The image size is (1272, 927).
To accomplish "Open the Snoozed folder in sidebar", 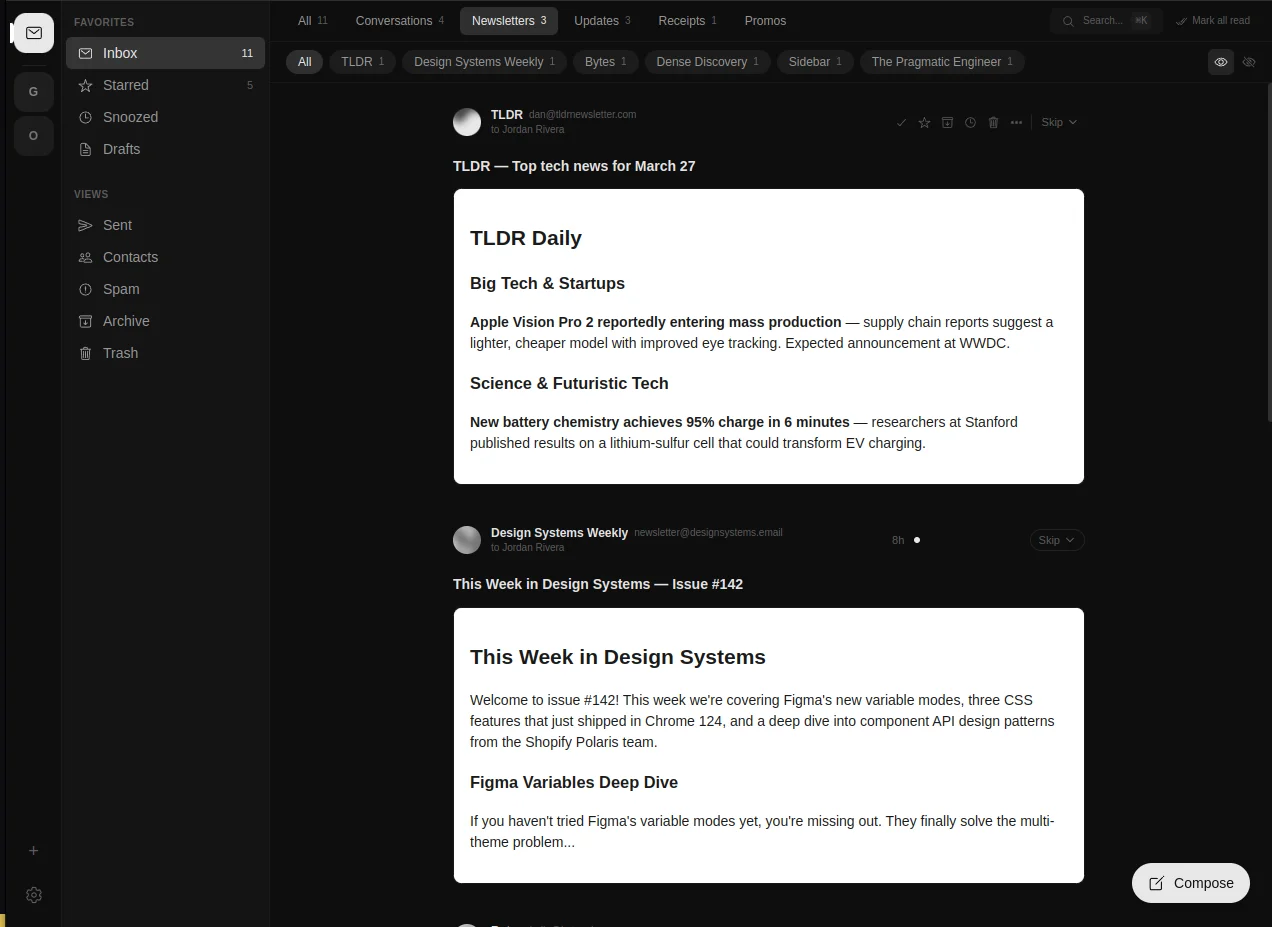I will (x=130, y=117).
